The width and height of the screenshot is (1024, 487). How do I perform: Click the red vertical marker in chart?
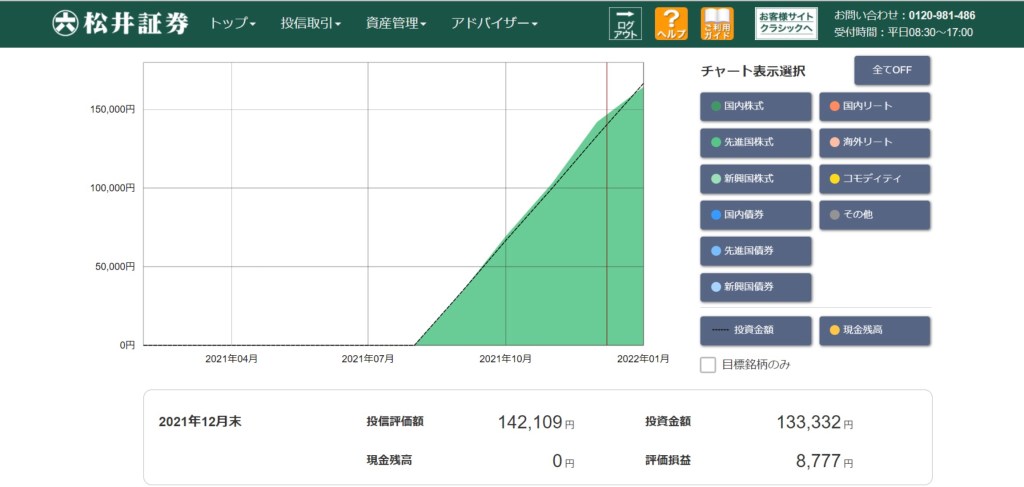(x=607, y=200)
